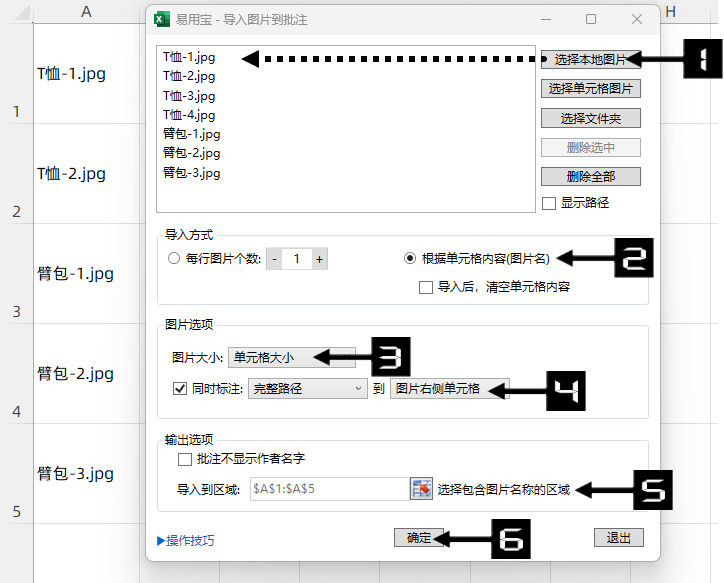This screenshot has width=724, height=583.
Task: Click the range selector icon beside import region
Action: 421,489
